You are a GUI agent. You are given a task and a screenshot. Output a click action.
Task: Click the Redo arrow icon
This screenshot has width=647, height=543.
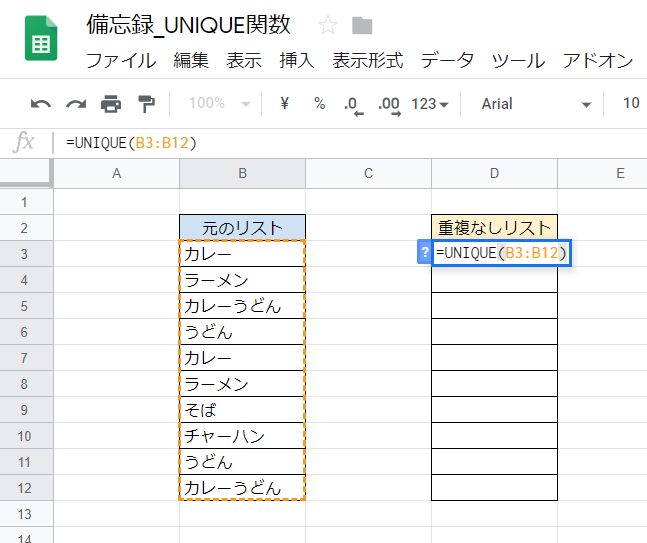point(76,104)
